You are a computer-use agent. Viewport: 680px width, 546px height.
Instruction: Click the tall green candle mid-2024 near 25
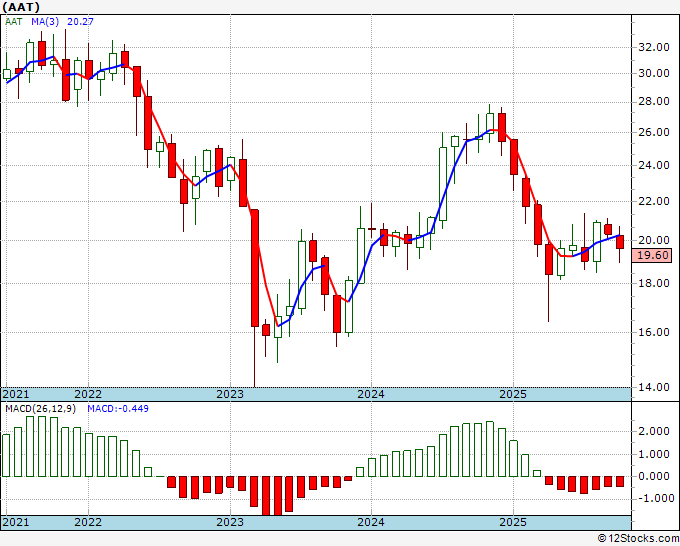point(443,184)
